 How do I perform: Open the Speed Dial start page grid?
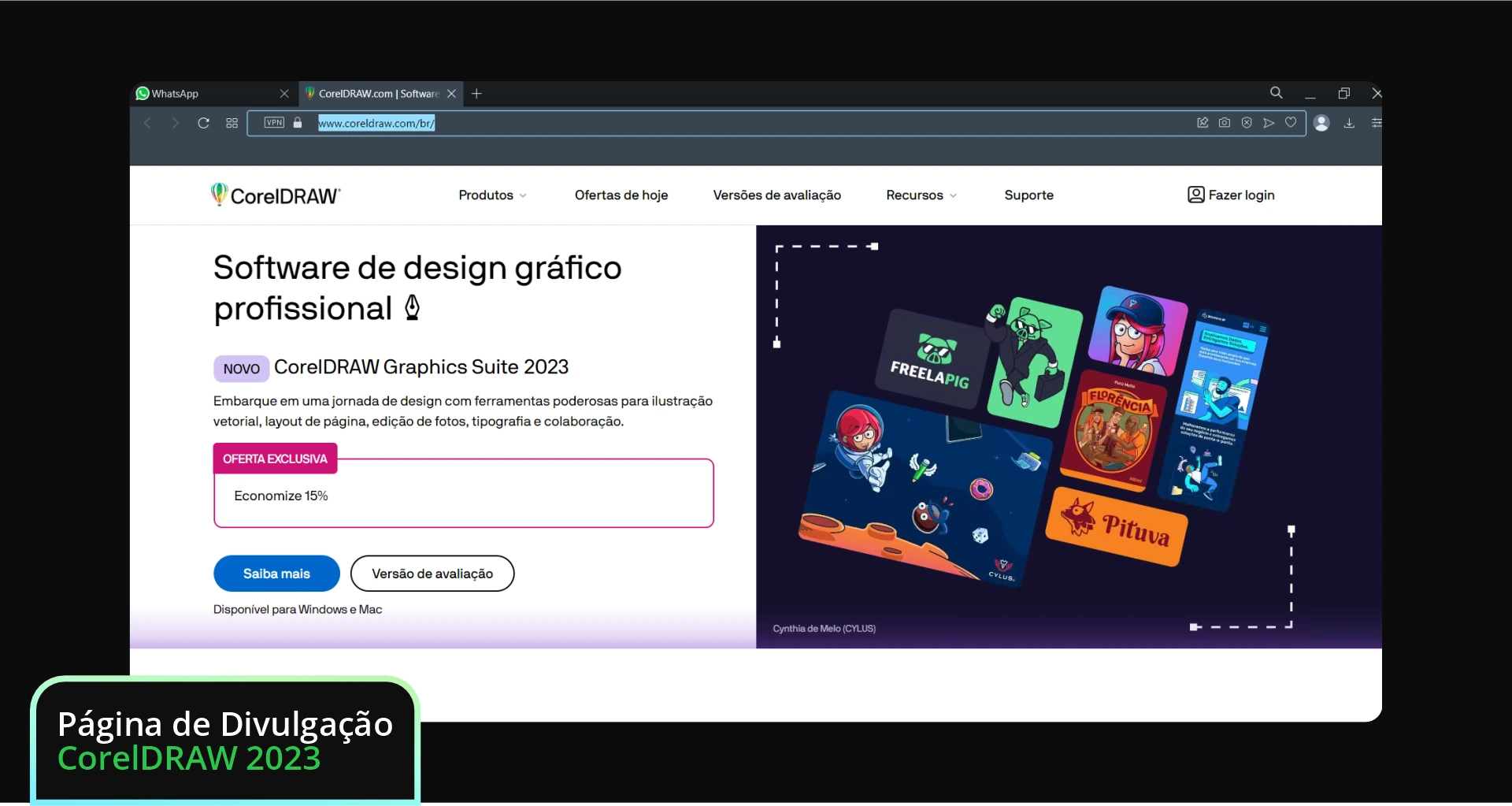(x=232, y=123)
